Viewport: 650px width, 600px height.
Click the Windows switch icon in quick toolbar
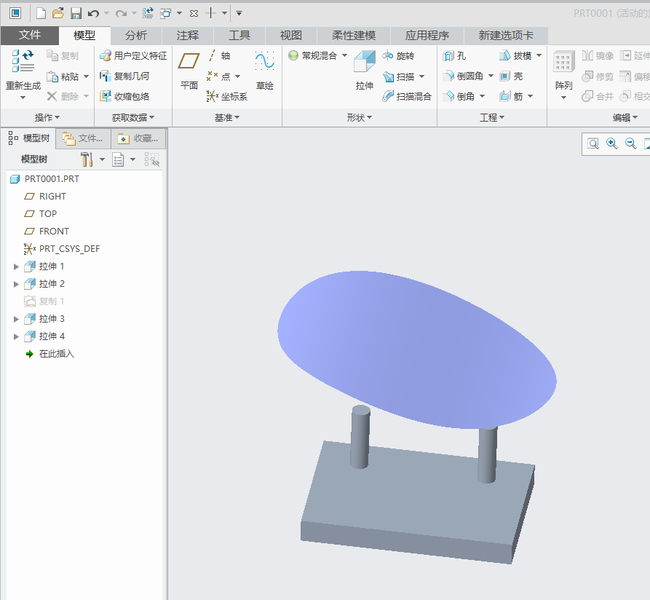tap(165, 13)
